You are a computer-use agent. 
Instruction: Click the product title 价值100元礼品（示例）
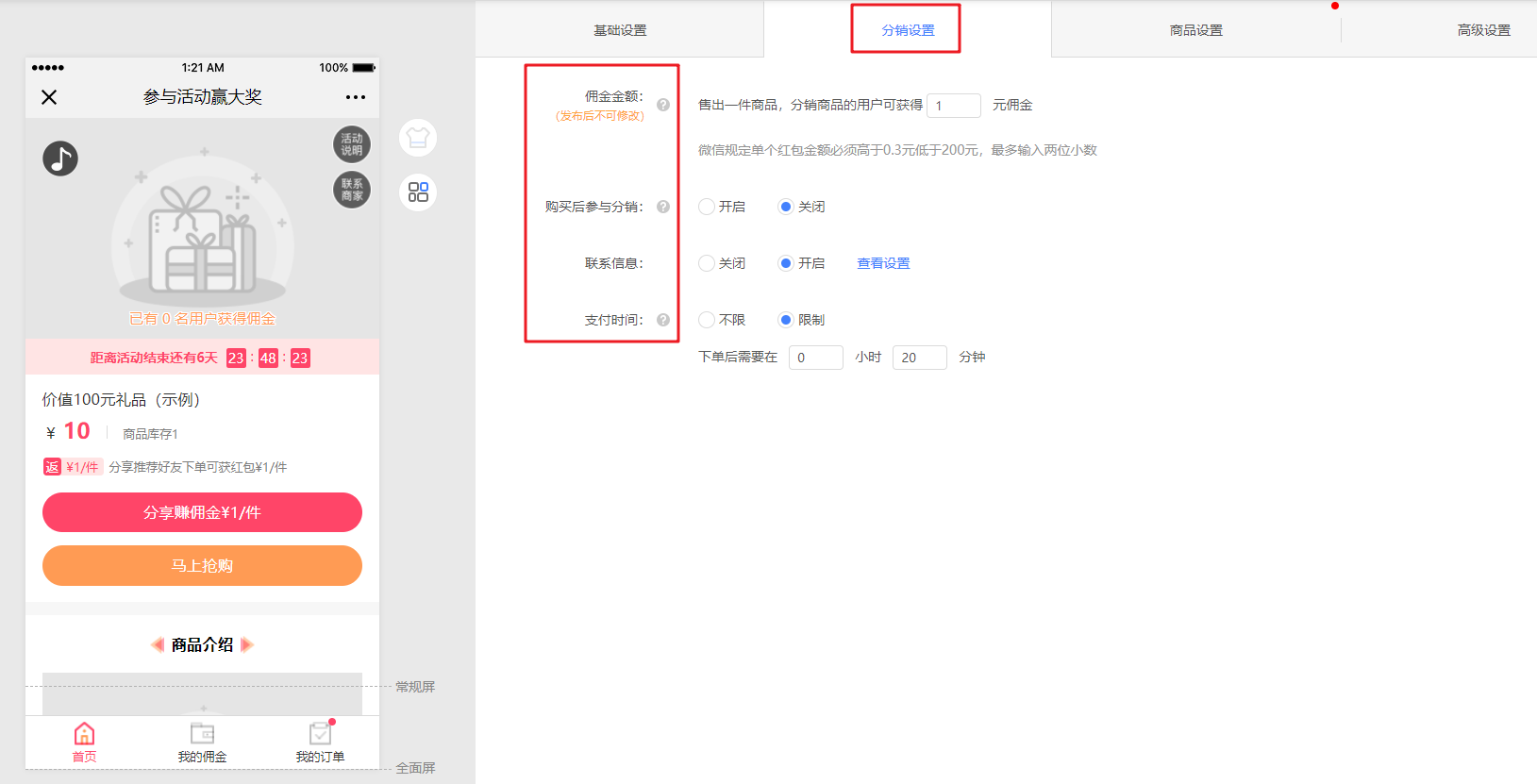121,400
